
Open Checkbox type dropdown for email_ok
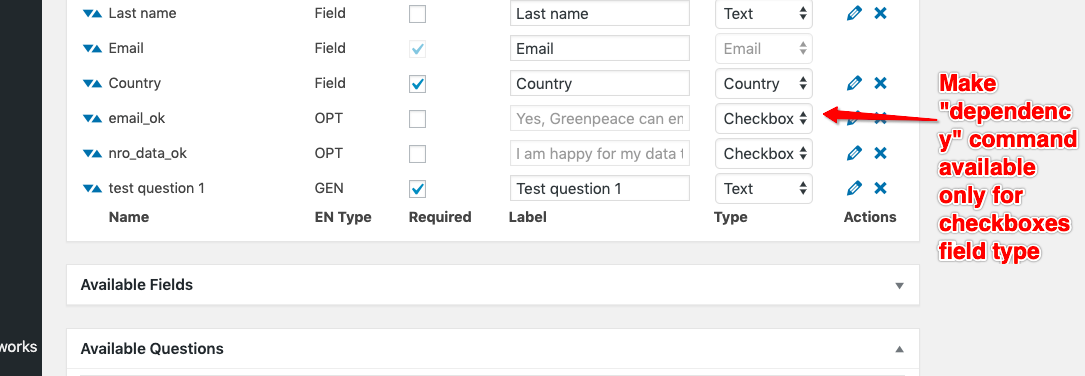pyautogui.click(x=763, y=118)
